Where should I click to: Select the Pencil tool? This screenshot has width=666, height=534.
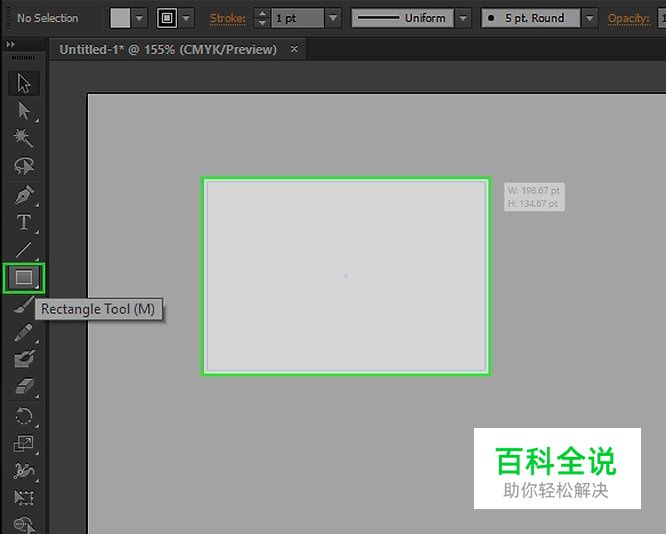pos(24,333)
